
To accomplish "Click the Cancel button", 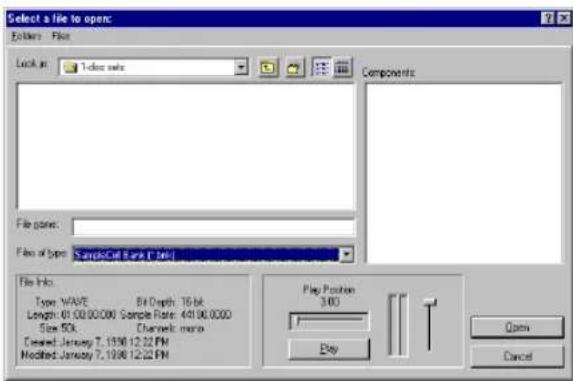I will [x=517, y=356].
